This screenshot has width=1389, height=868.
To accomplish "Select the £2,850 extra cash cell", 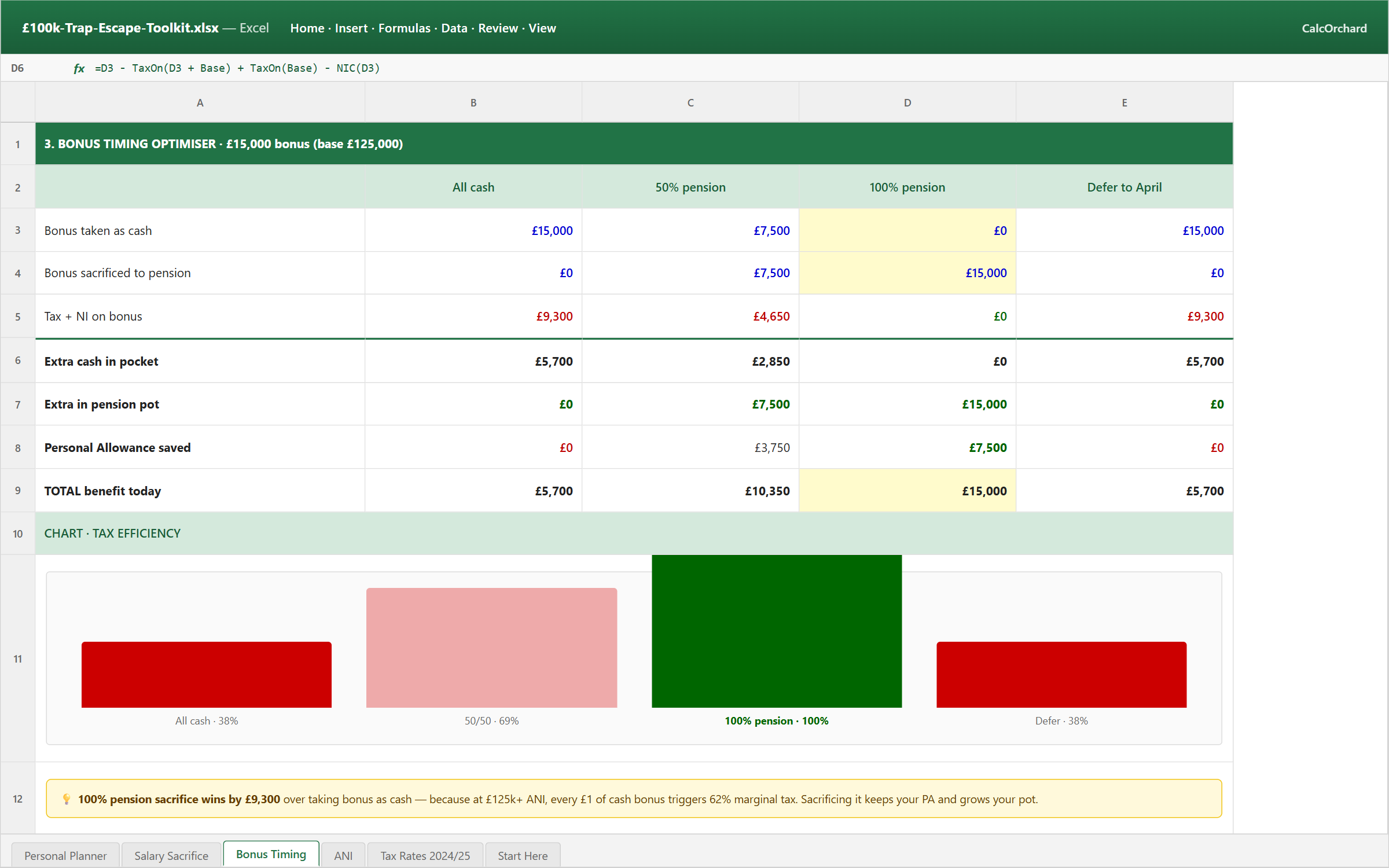I will coord(690,361).
